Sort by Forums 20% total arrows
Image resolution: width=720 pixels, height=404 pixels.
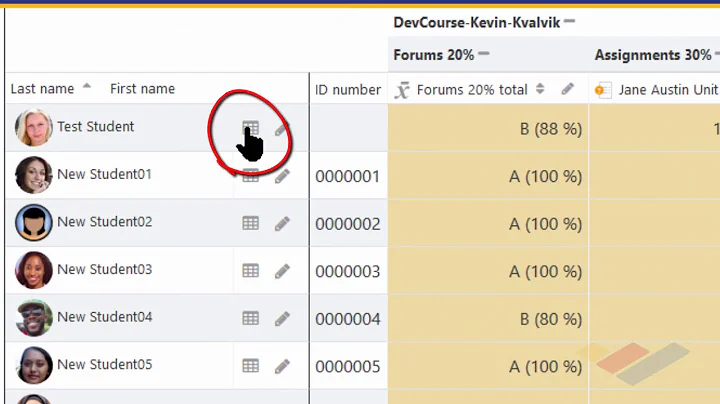tap(540, 89)
